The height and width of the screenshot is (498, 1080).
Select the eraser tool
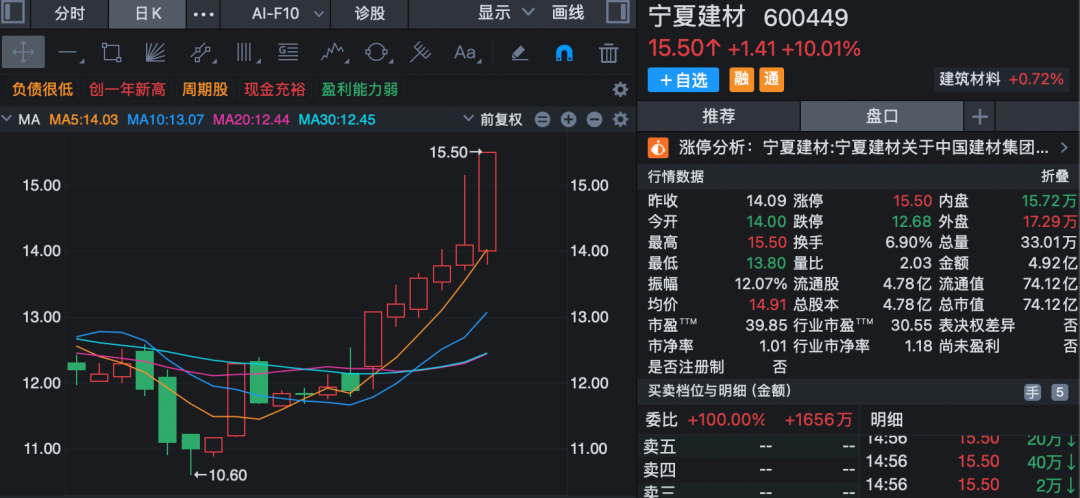(519, 52)
